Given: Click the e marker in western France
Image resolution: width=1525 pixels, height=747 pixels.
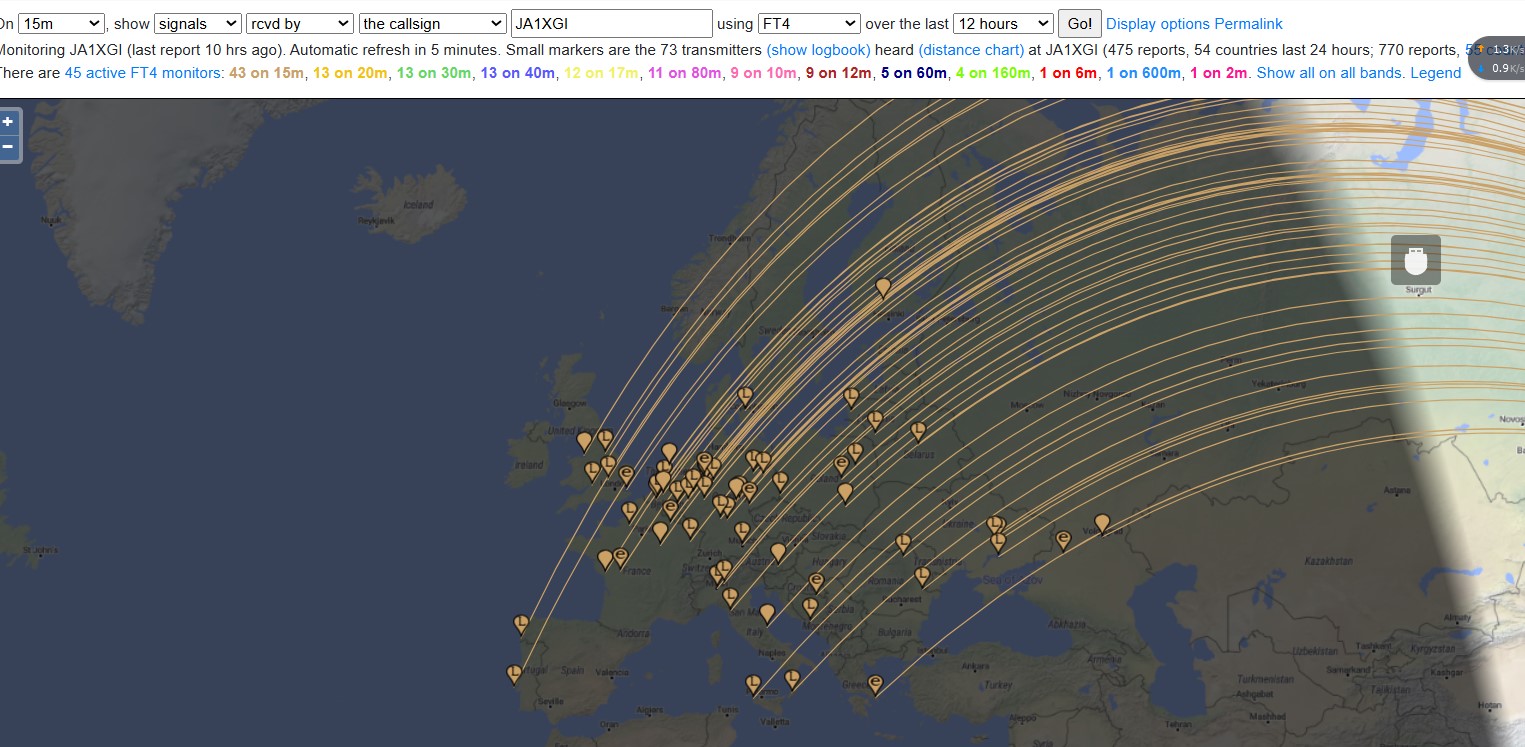Looking at the screenshot, I should coord(620,557).
